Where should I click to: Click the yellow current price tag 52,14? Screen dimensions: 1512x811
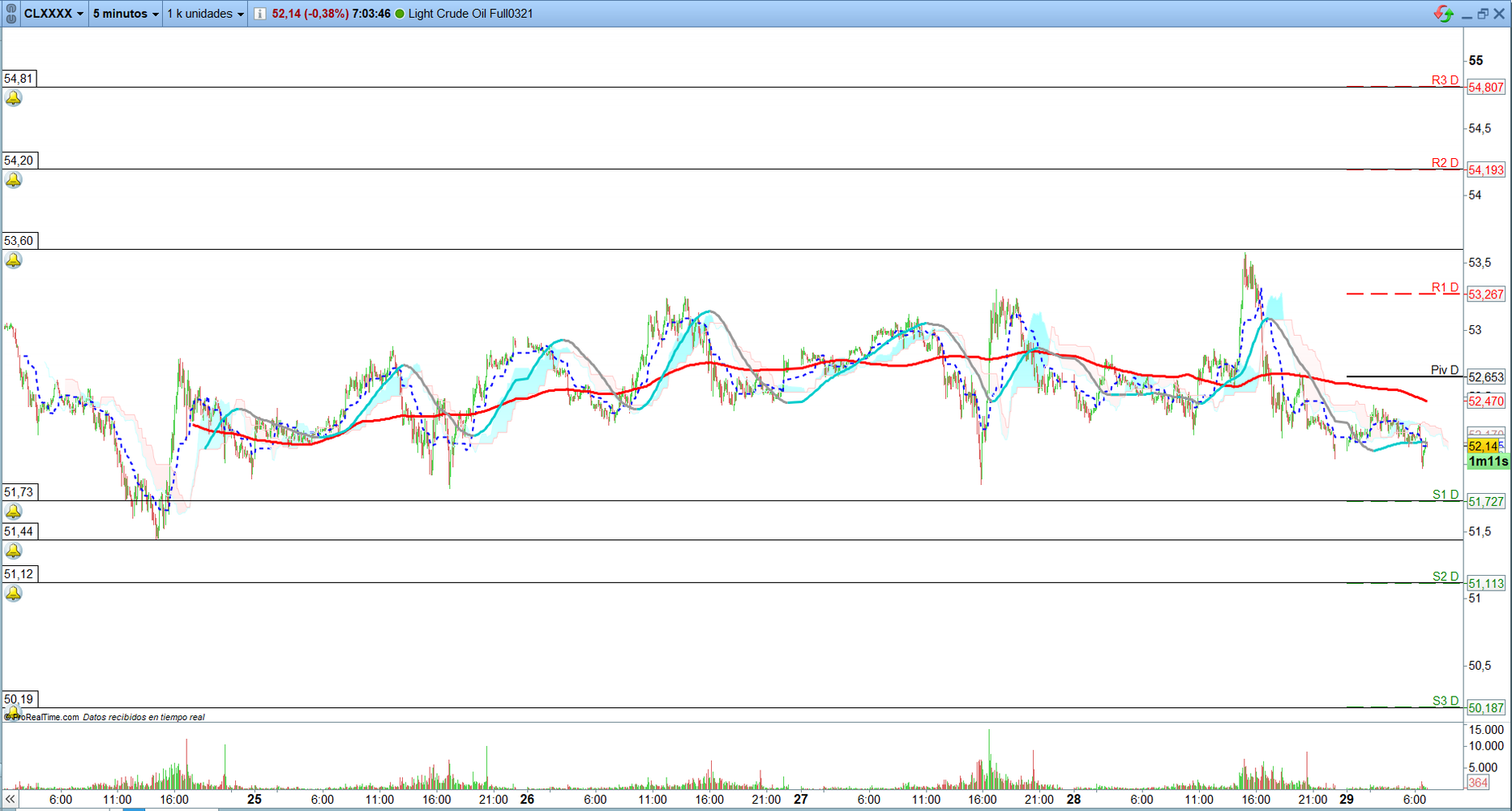[x=1484, y=446]
